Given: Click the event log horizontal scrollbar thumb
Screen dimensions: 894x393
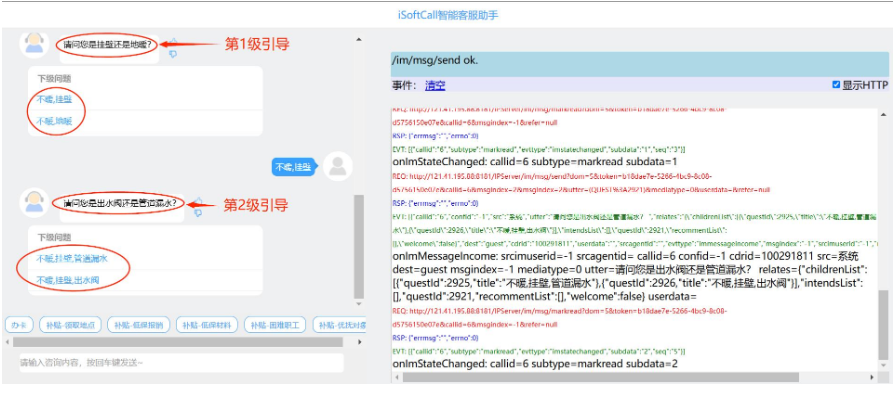Looking at the screenshot, I should point(601,378).
